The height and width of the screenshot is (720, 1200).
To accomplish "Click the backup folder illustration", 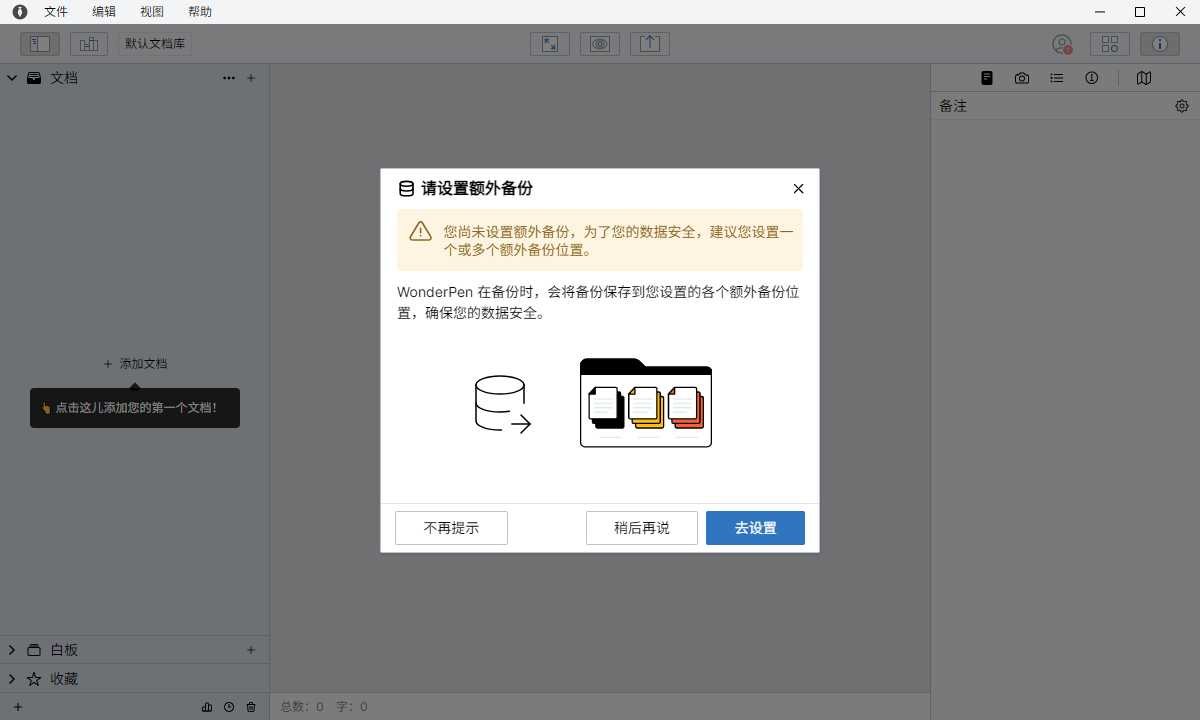I will click(x=646, y=402).
